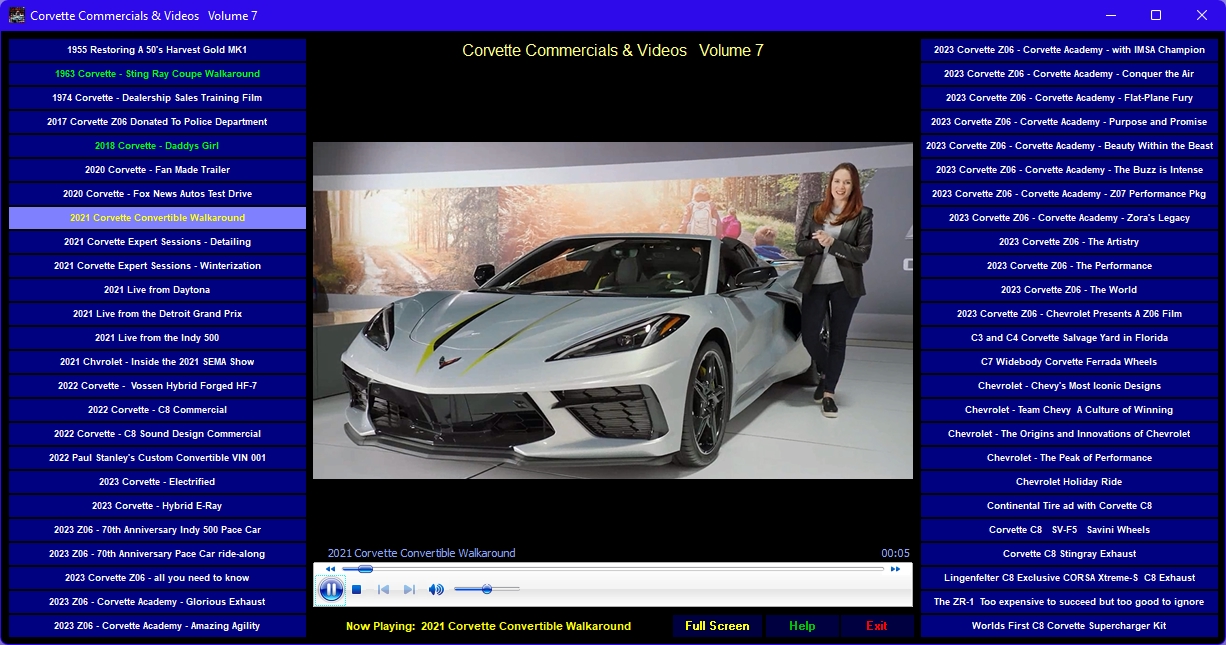The image size is (1226, 645).
Task: Play 2023 Corvette Z06 - The Performance
Action: [x=1069, y=266]
